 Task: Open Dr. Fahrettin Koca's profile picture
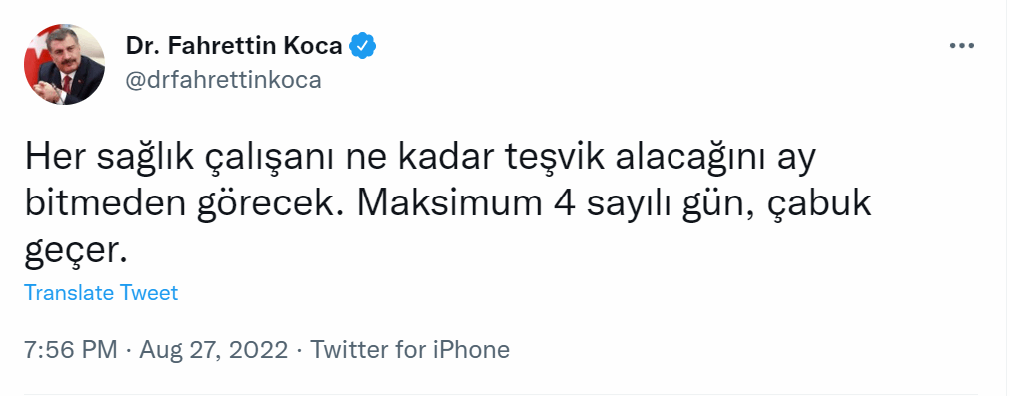coord(64,64)
